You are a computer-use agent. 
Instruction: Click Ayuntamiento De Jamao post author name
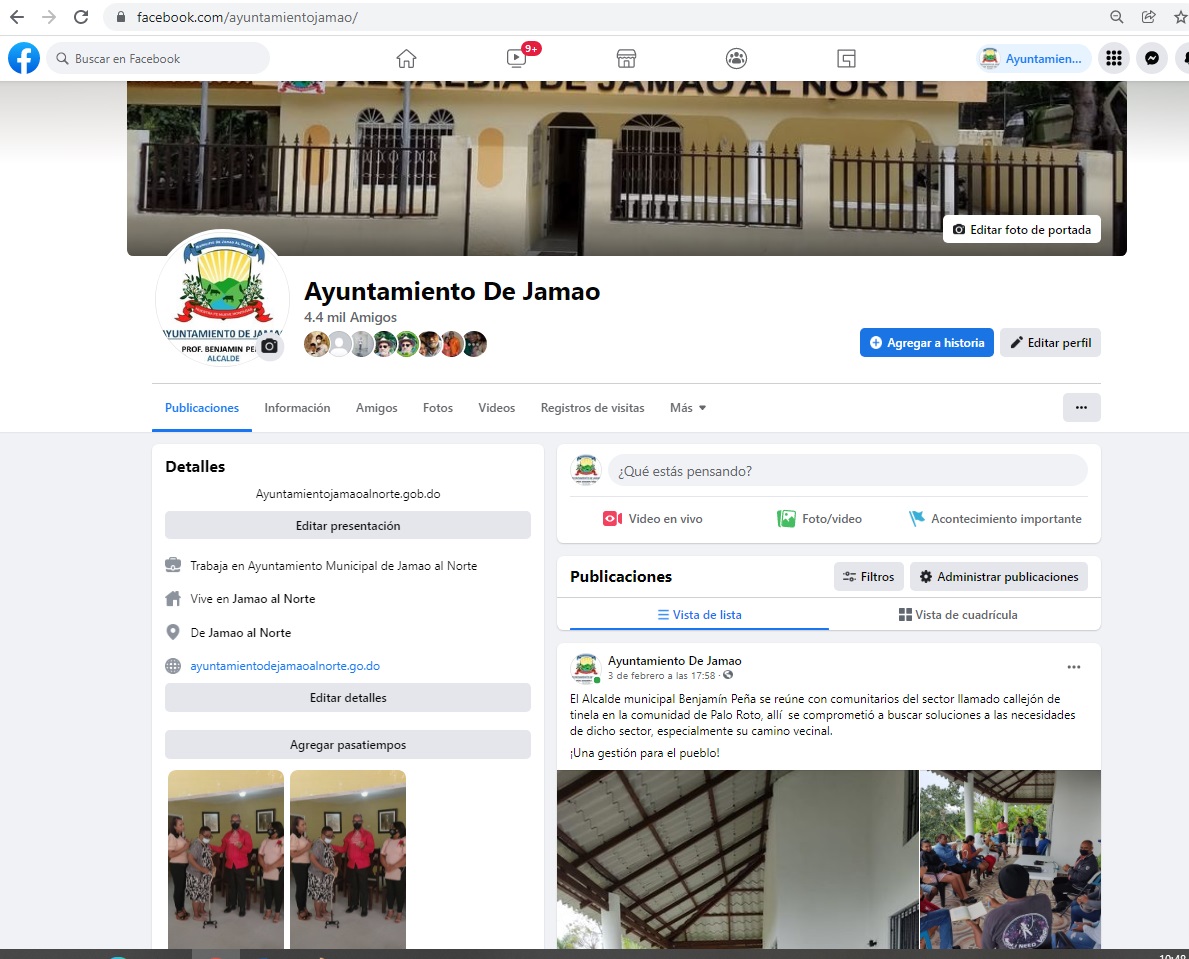pos(675,660)
